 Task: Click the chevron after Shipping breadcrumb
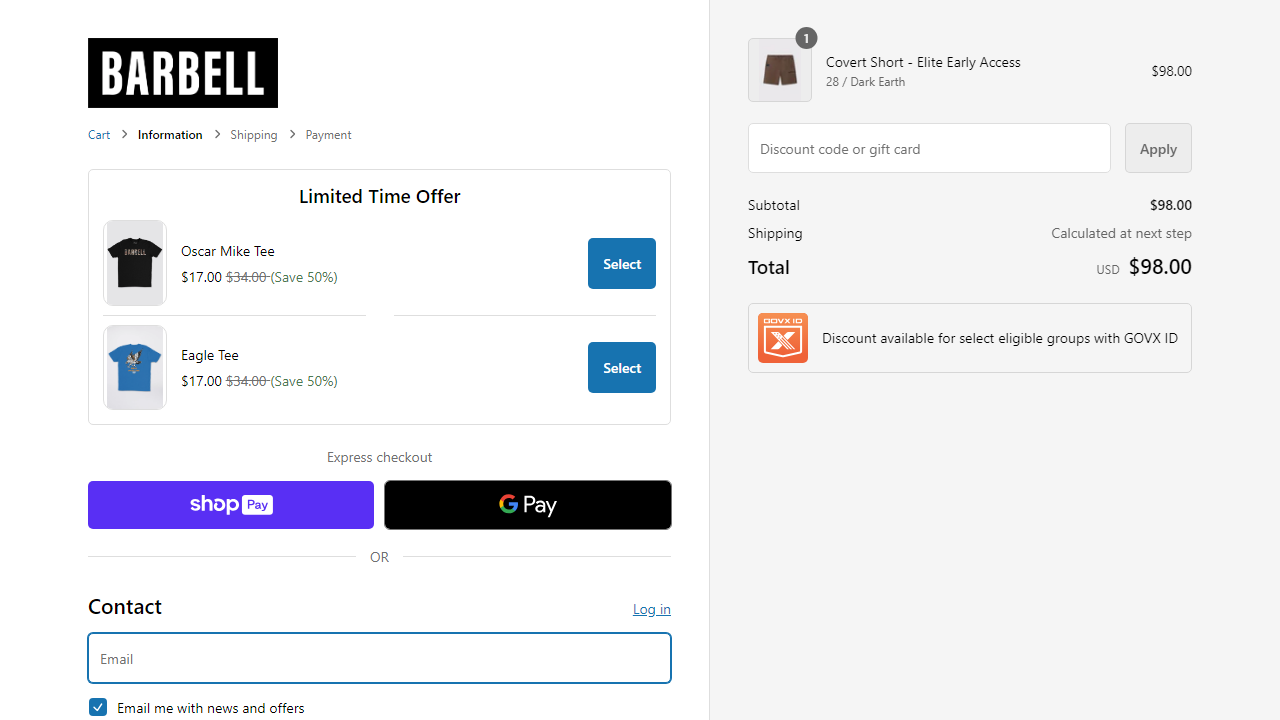293,134
